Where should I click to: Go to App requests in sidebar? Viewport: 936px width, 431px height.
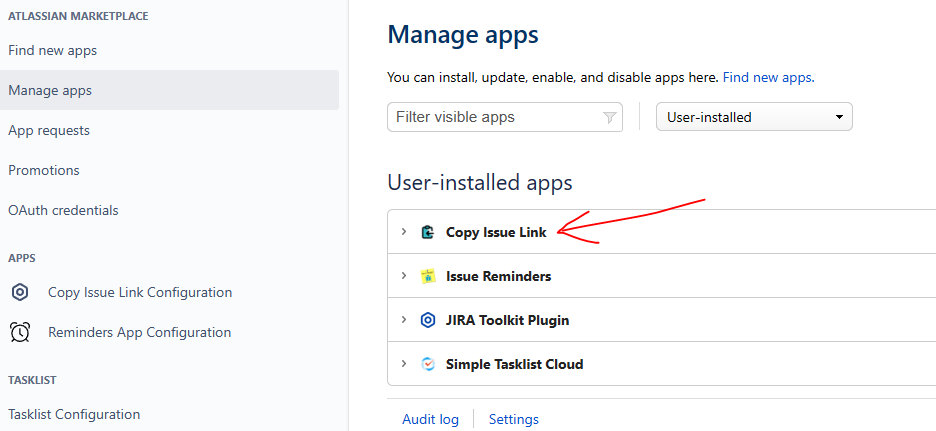point(49,130)
